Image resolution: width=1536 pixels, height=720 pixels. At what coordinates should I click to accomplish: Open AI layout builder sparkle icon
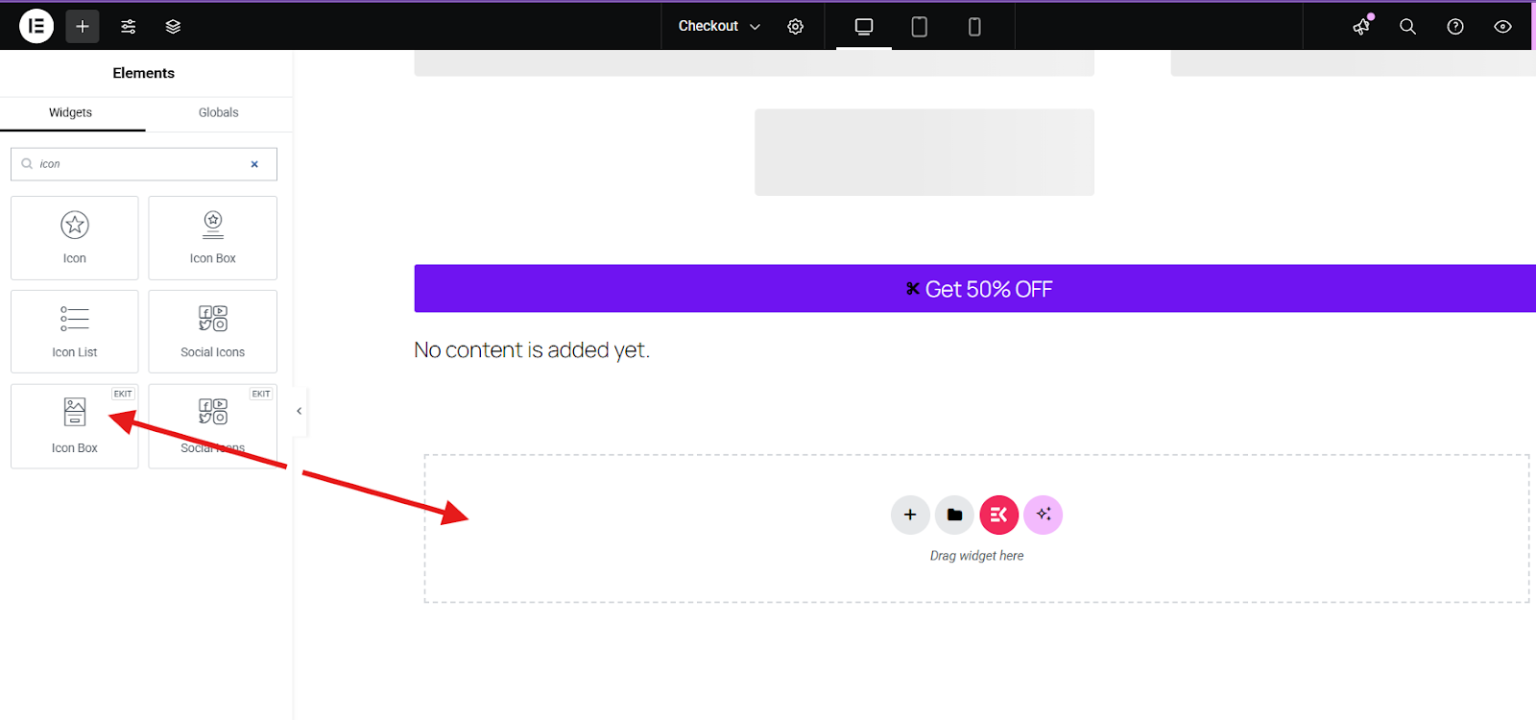[x=1043, y=514]
